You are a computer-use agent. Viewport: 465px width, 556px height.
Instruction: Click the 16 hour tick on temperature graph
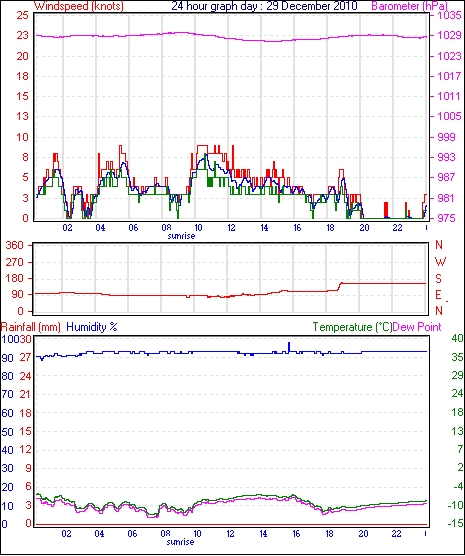(x=296, y=534)
